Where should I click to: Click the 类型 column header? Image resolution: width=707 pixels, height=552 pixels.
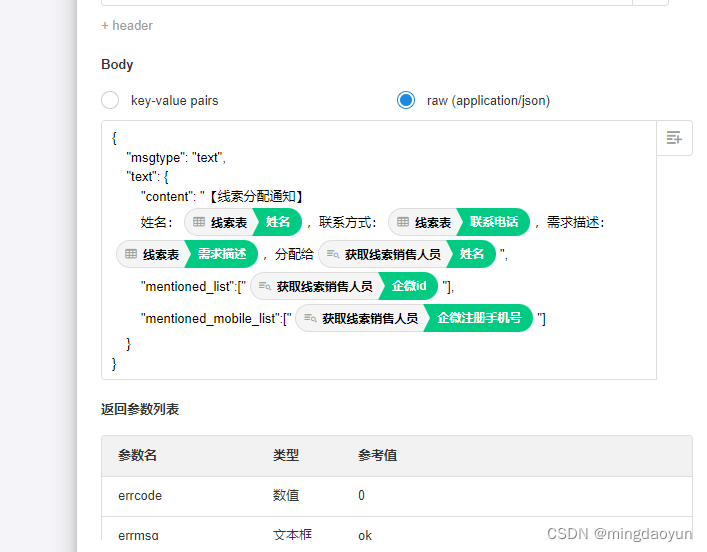tap(286, 455)
